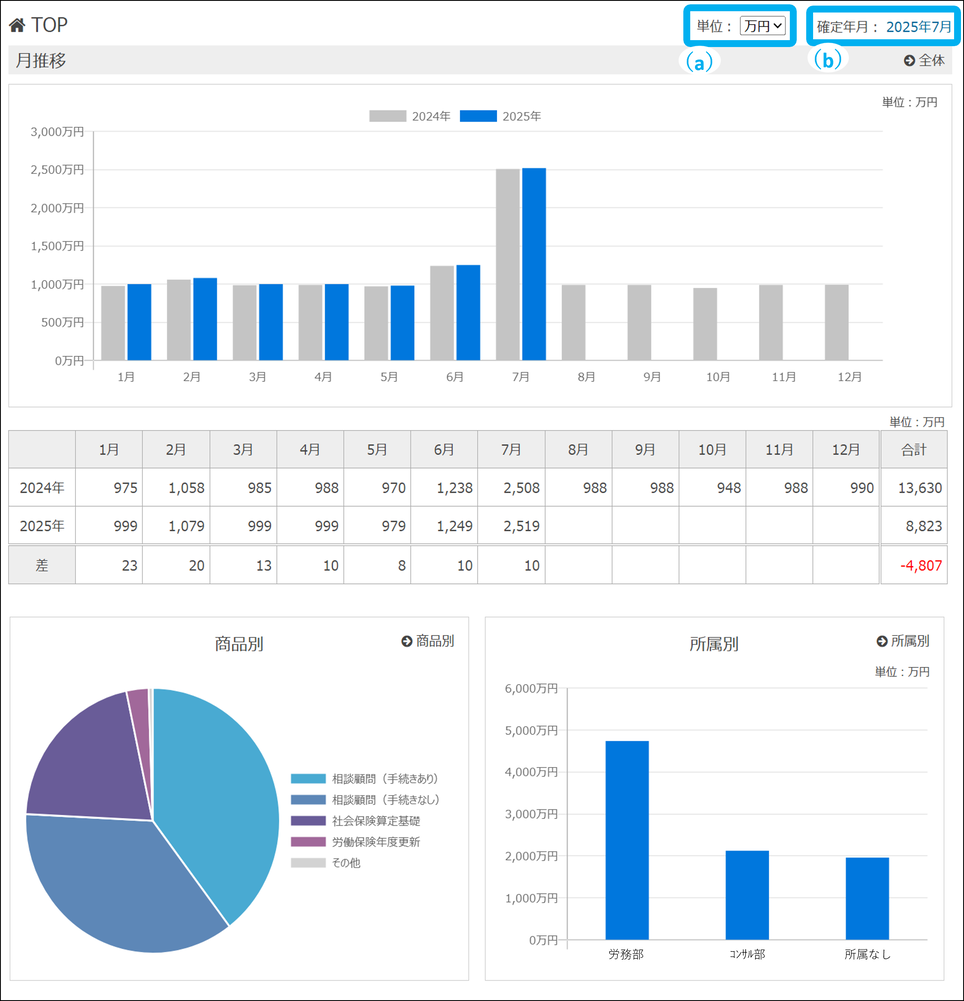Click the arrow icon next to 所属別
Screen dimensions: 964x1001
(x=882, y=641)
